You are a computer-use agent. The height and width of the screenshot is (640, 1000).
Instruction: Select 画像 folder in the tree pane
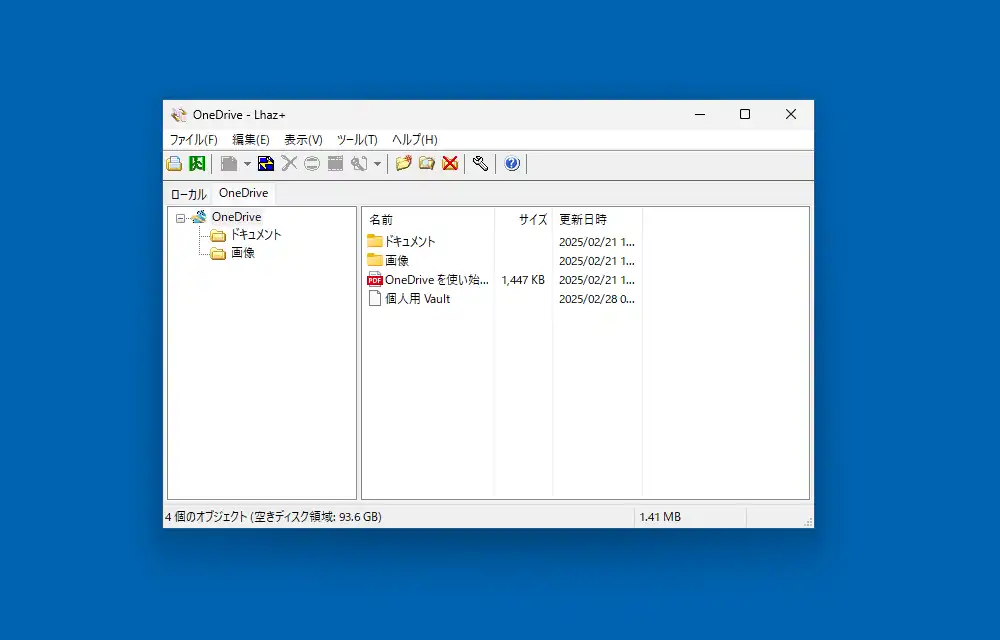point(243,253)
